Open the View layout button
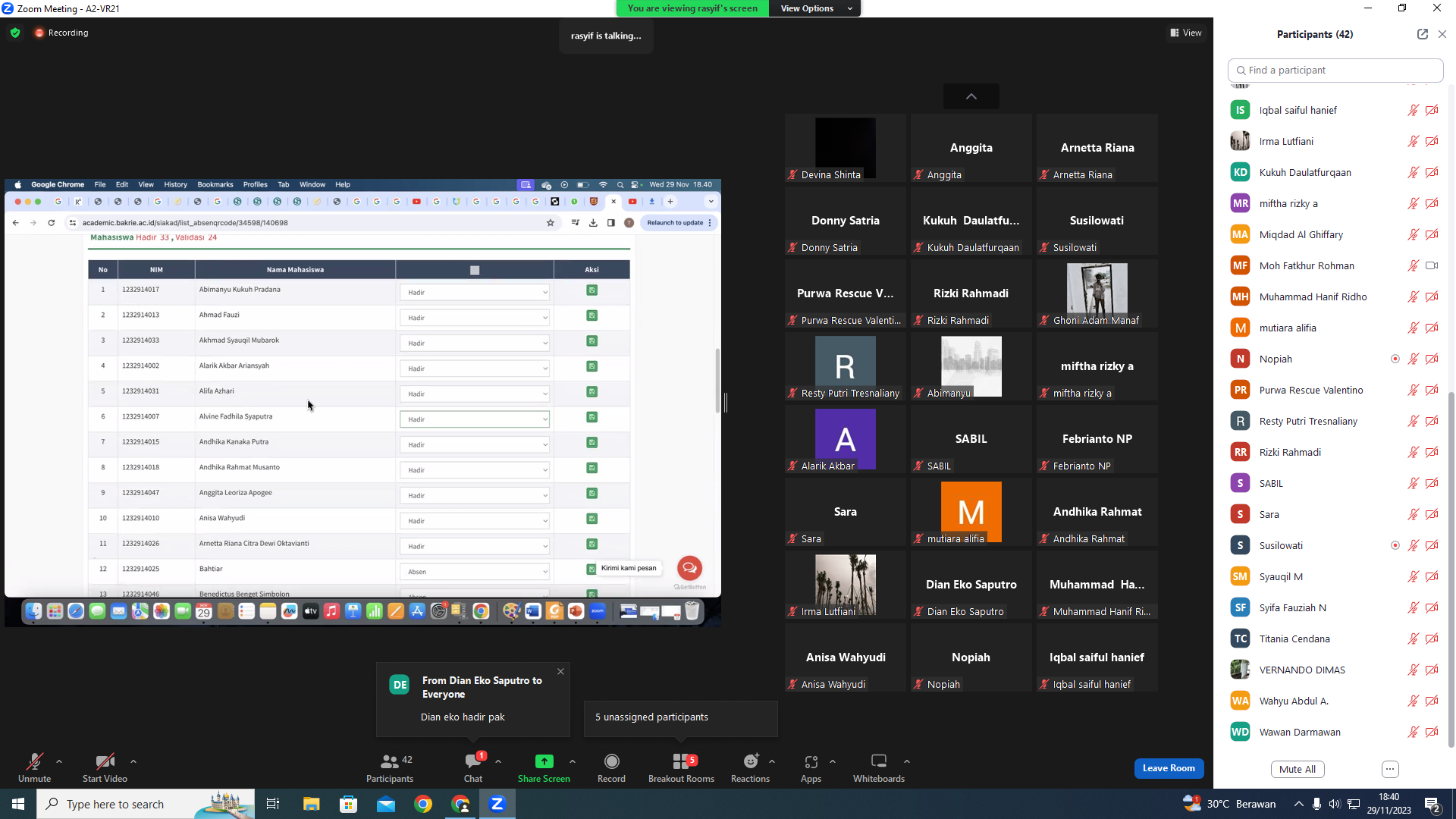The image size is (1456, 819). click(x=1186, y=33)
